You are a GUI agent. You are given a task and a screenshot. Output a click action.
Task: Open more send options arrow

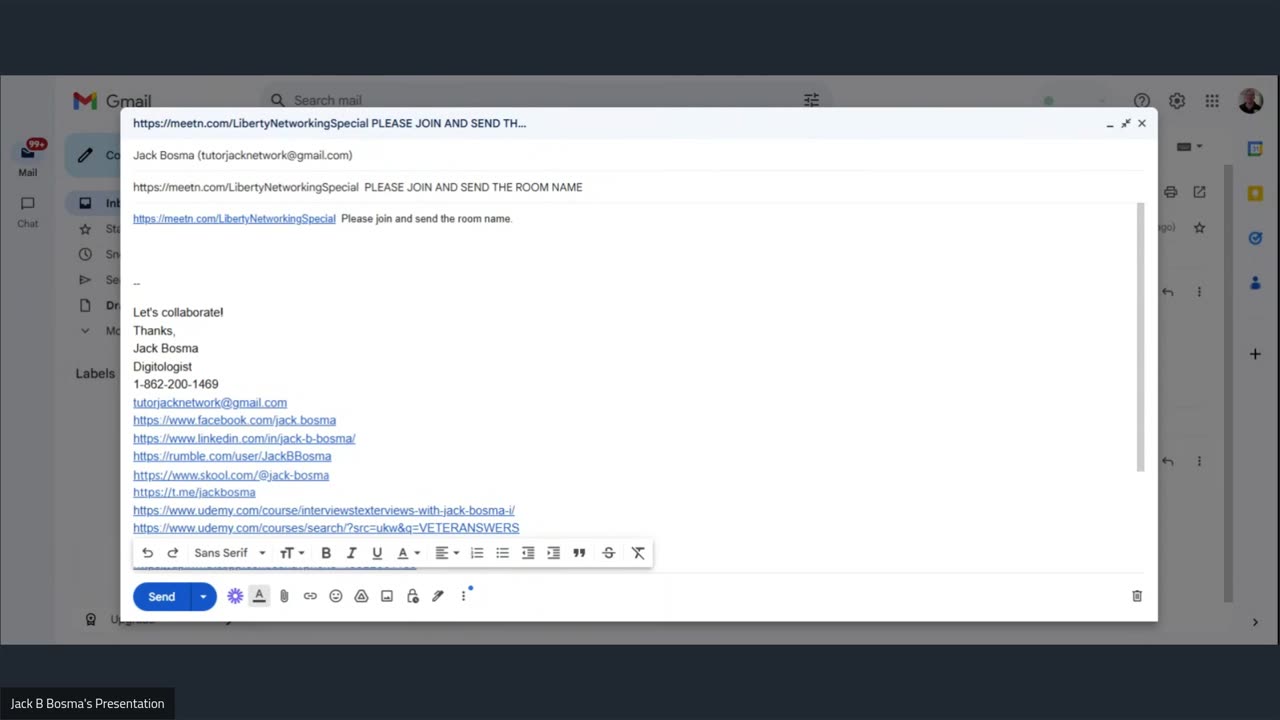coord(203,596)
